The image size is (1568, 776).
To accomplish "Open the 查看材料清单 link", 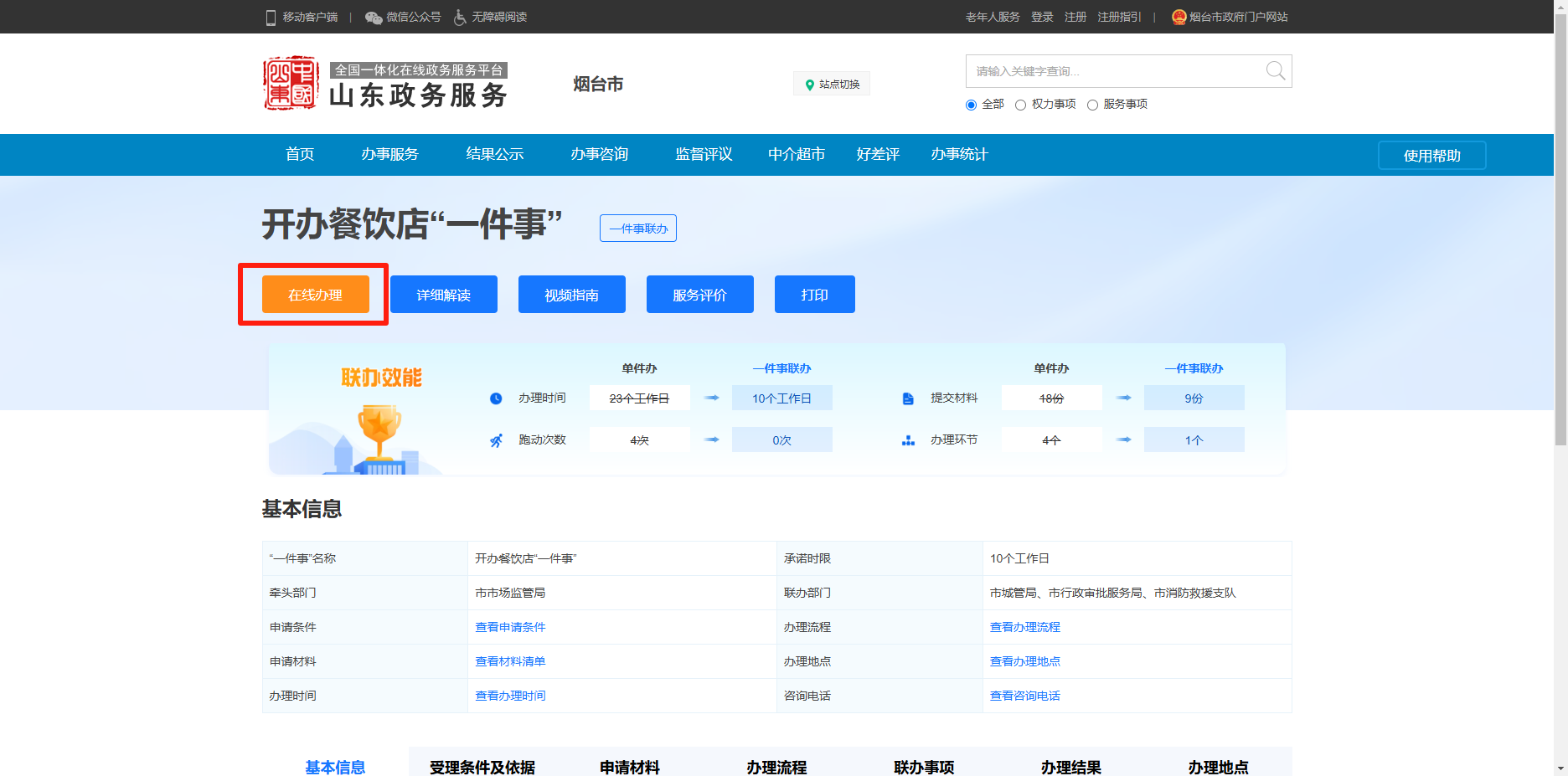I will click(510, 661).
